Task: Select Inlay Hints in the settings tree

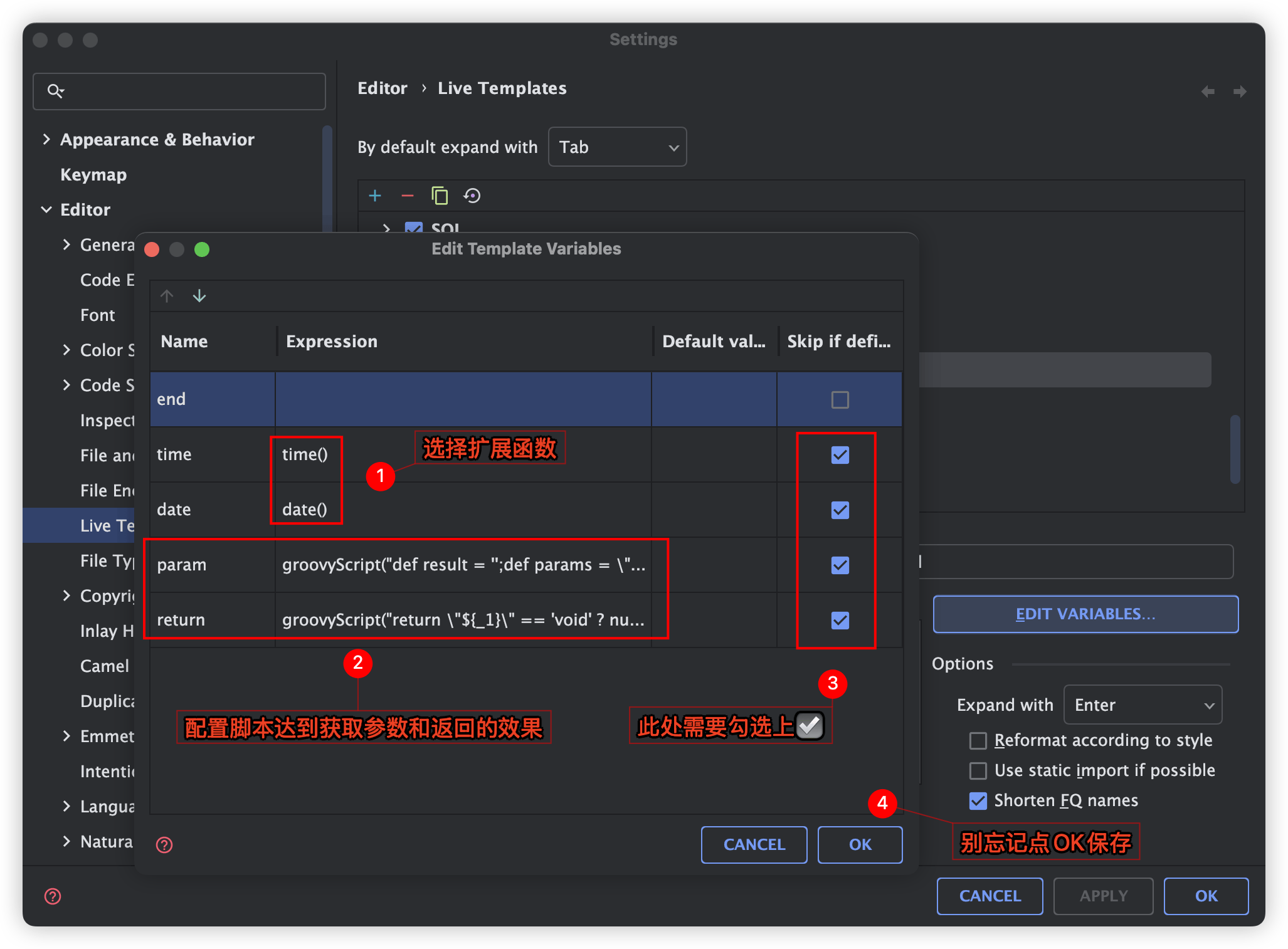Action: (107, 631)
